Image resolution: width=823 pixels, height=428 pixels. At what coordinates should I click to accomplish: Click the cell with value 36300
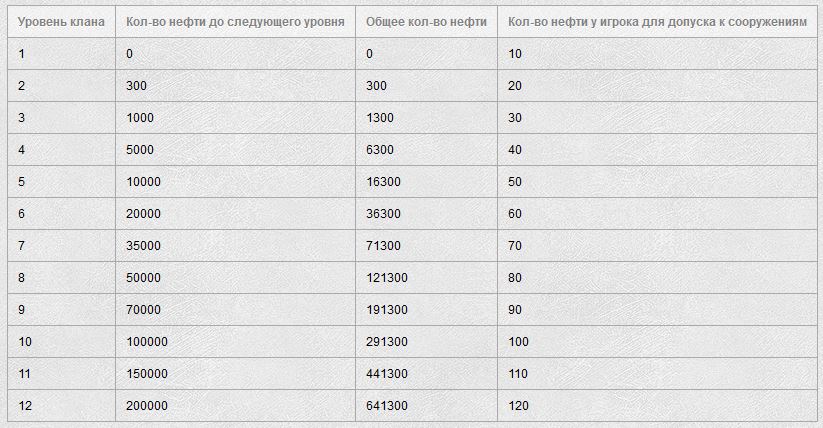426,213
